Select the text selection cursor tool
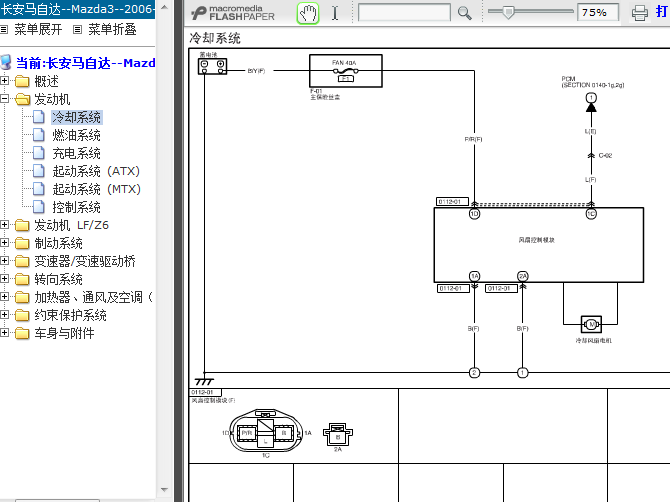Screen dimensions: 670x502 pos(335,13)
